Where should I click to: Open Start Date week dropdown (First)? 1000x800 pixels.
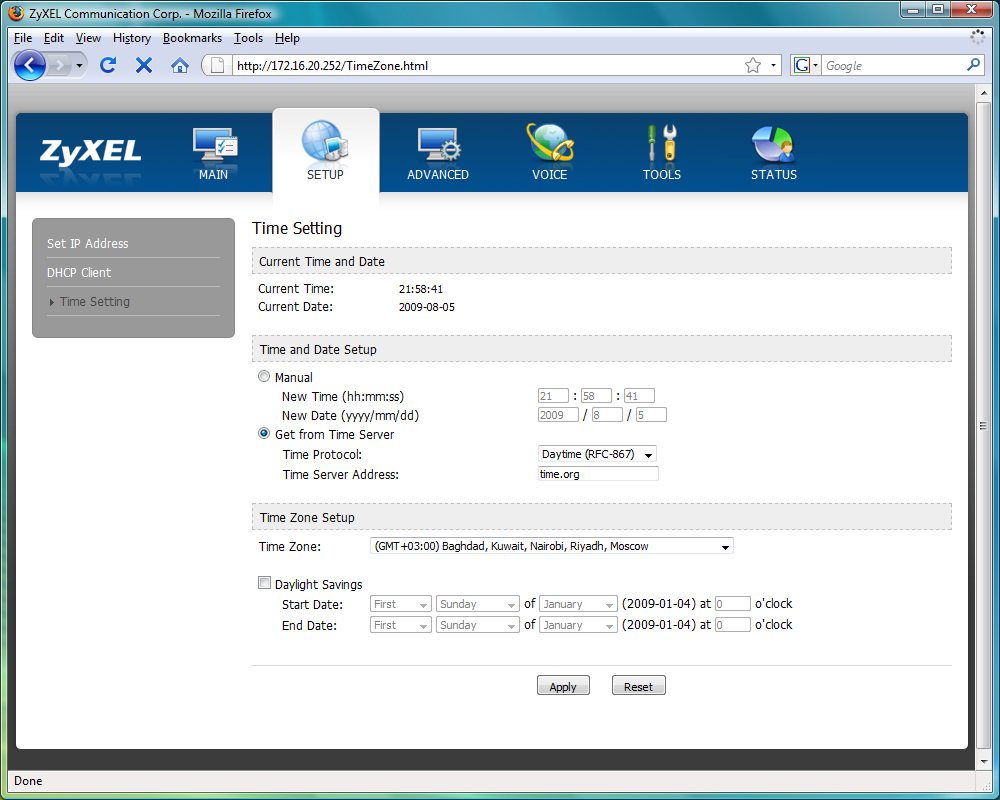tap(401, 604)
